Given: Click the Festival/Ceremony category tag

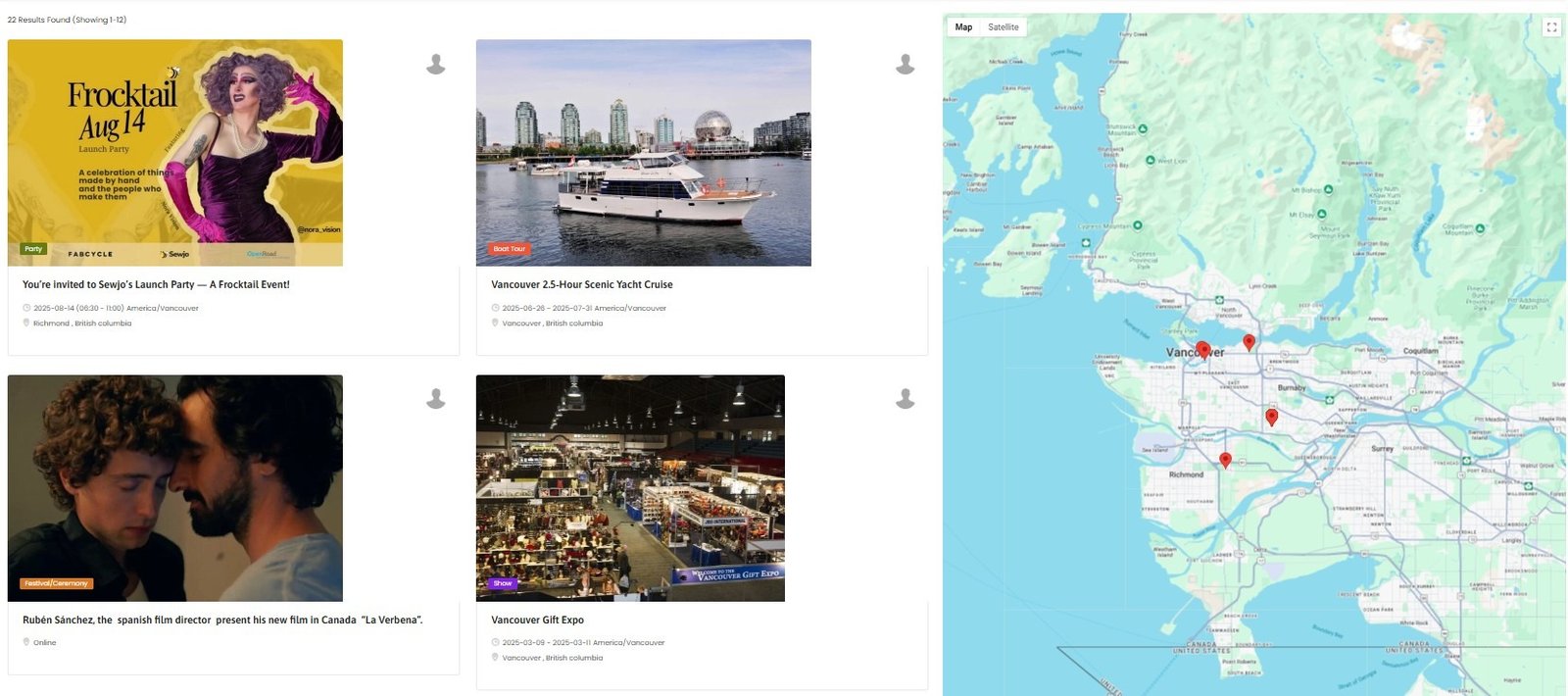Looking at the screenshot, I should (54, 582).
